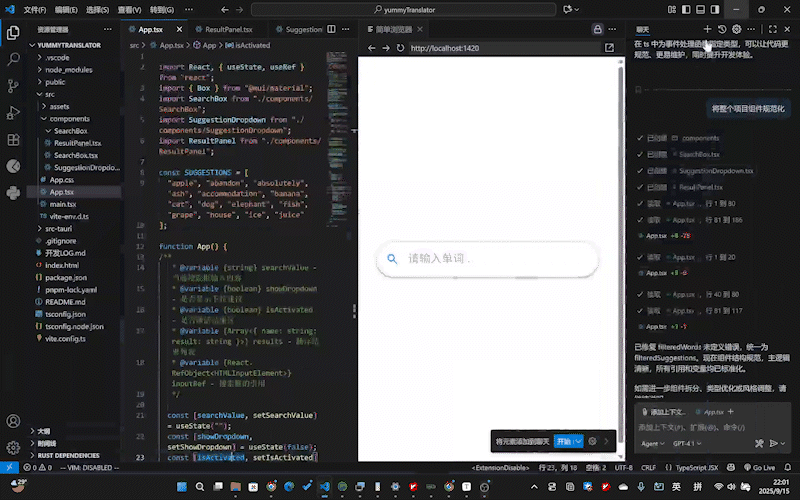The height and width of the screenshot is (500, 800).
Task: Open the Extensions view
Action: [x=13, y=140]
